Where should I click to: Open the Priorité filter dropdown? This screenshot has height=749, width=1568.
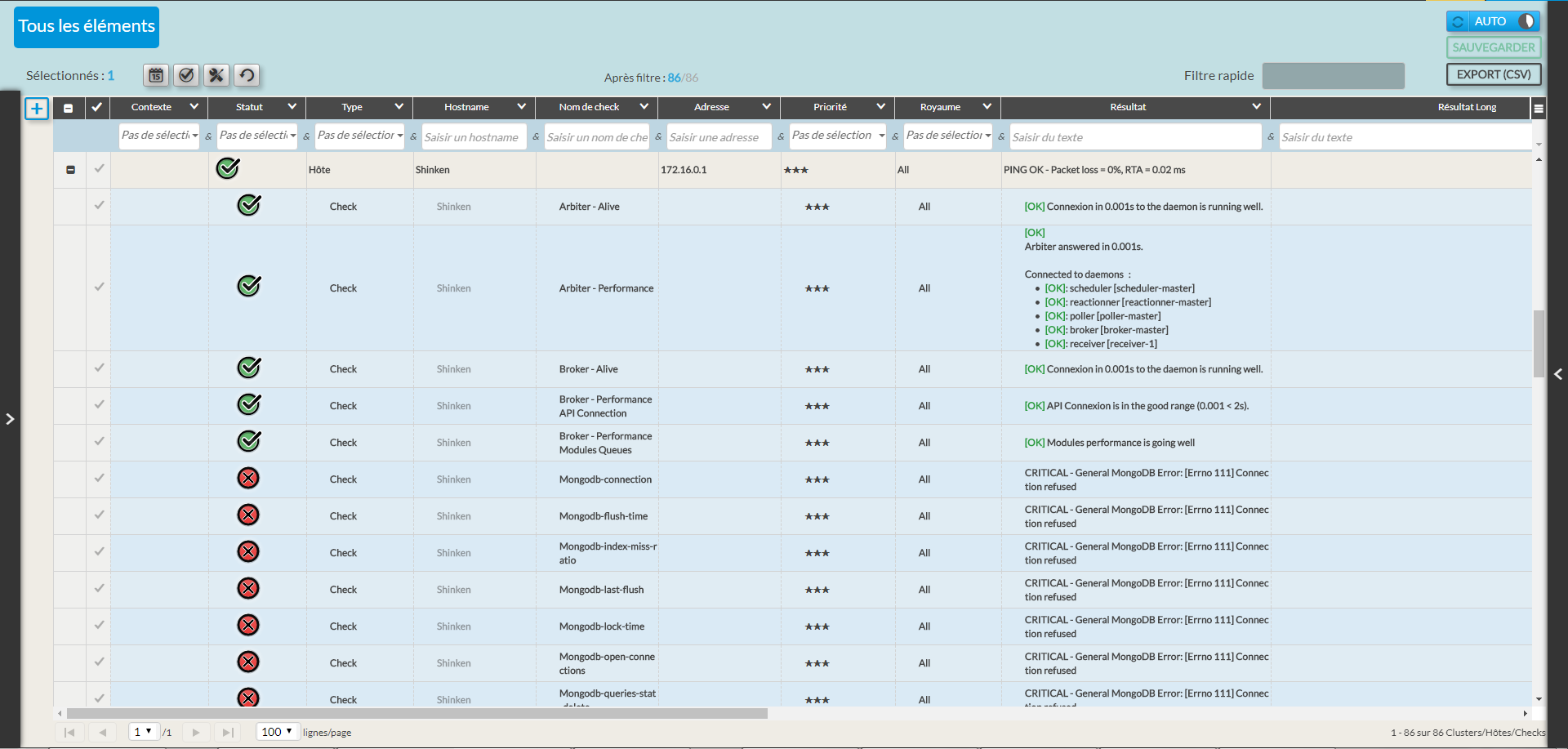coord(838,136)
